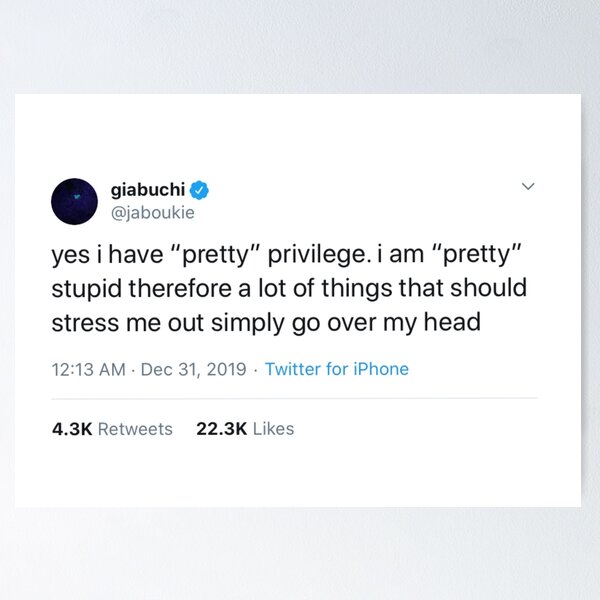The width and height of the screenshot is (600, 600).
Task: Click the gray background above the poster
Action: (x=300, y=45)
